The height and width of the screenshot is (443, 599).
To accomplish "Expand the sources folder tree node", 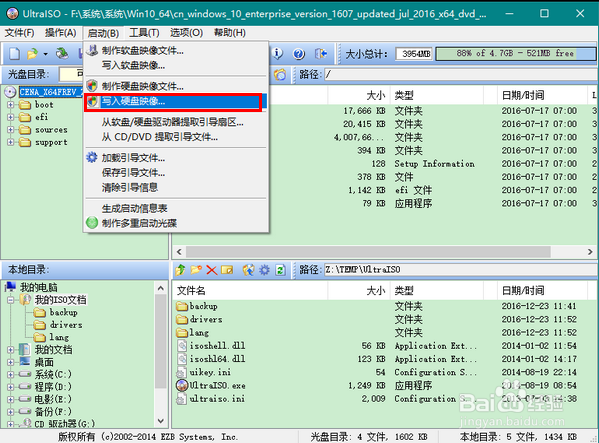I will 11,130.
